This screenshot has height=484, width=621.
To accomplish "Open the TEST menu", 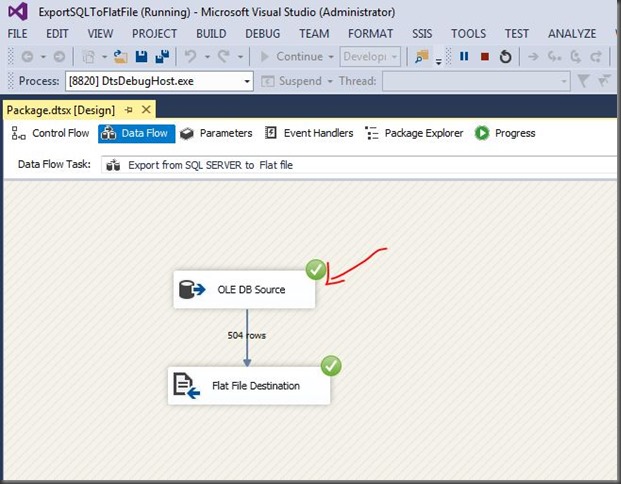I will [517, 34].
